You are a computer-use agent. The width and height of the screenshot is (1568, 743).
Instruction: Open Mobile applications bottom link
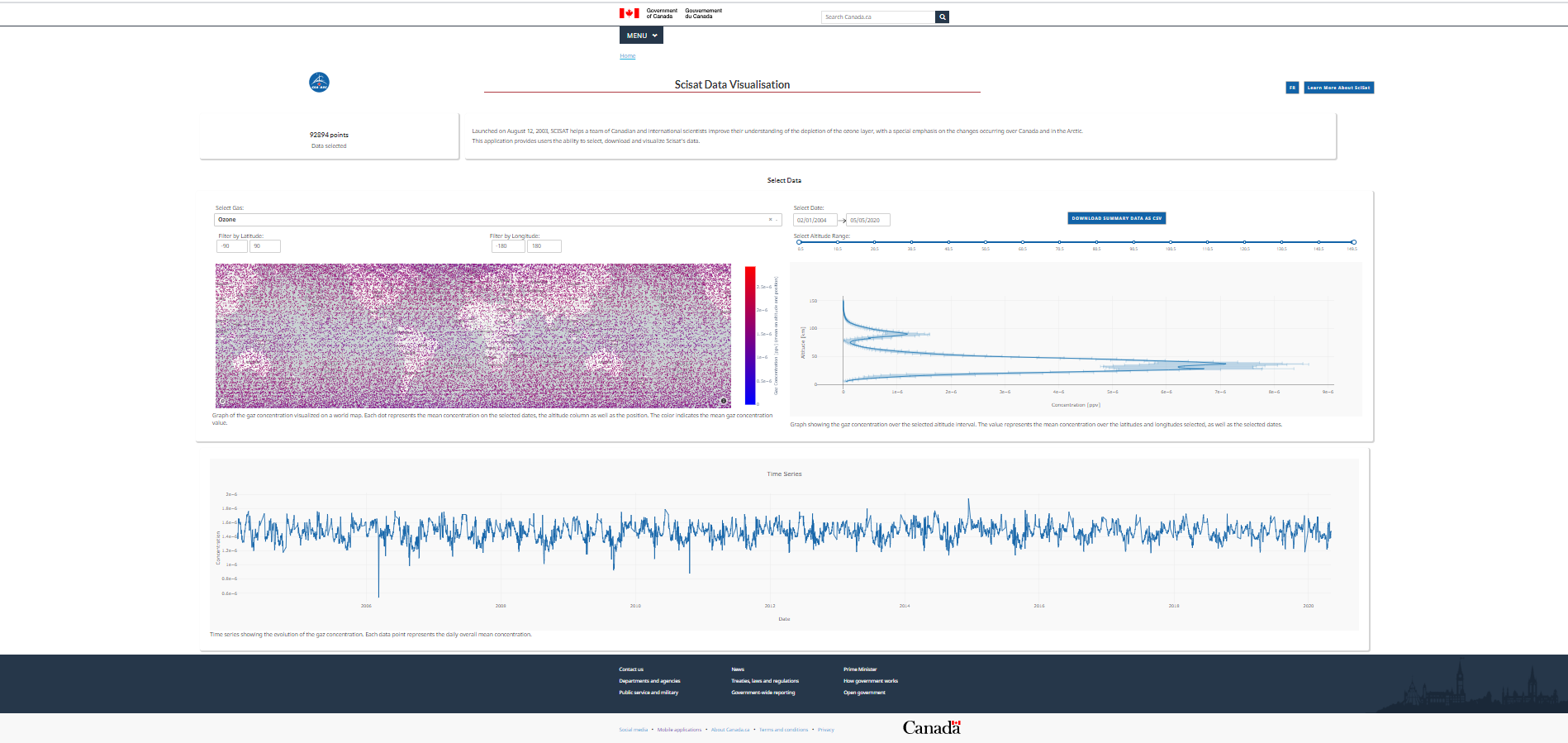(679, 730)
